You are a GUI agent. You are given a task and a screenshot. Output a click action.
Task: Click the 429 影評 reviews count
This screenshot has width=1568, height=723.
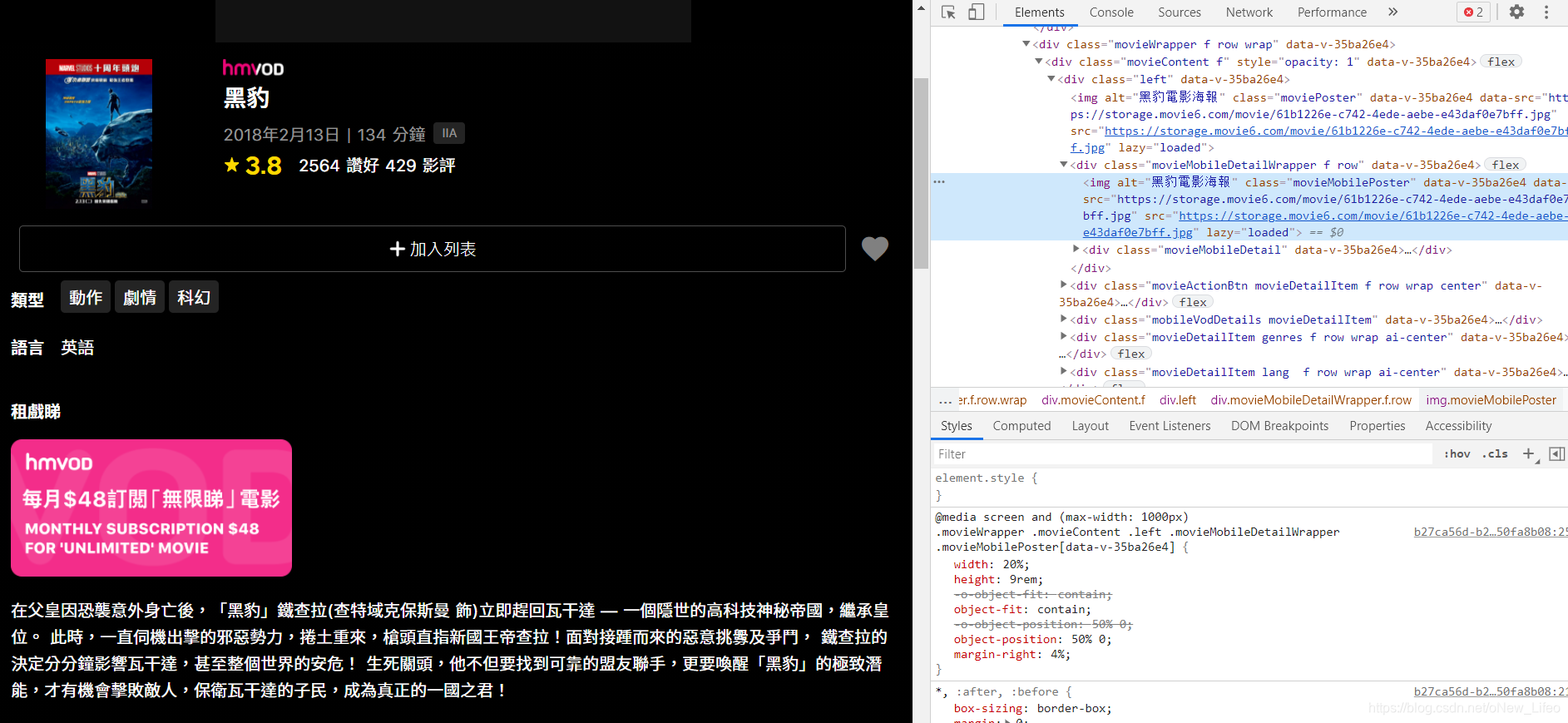[x=420, y=166]
